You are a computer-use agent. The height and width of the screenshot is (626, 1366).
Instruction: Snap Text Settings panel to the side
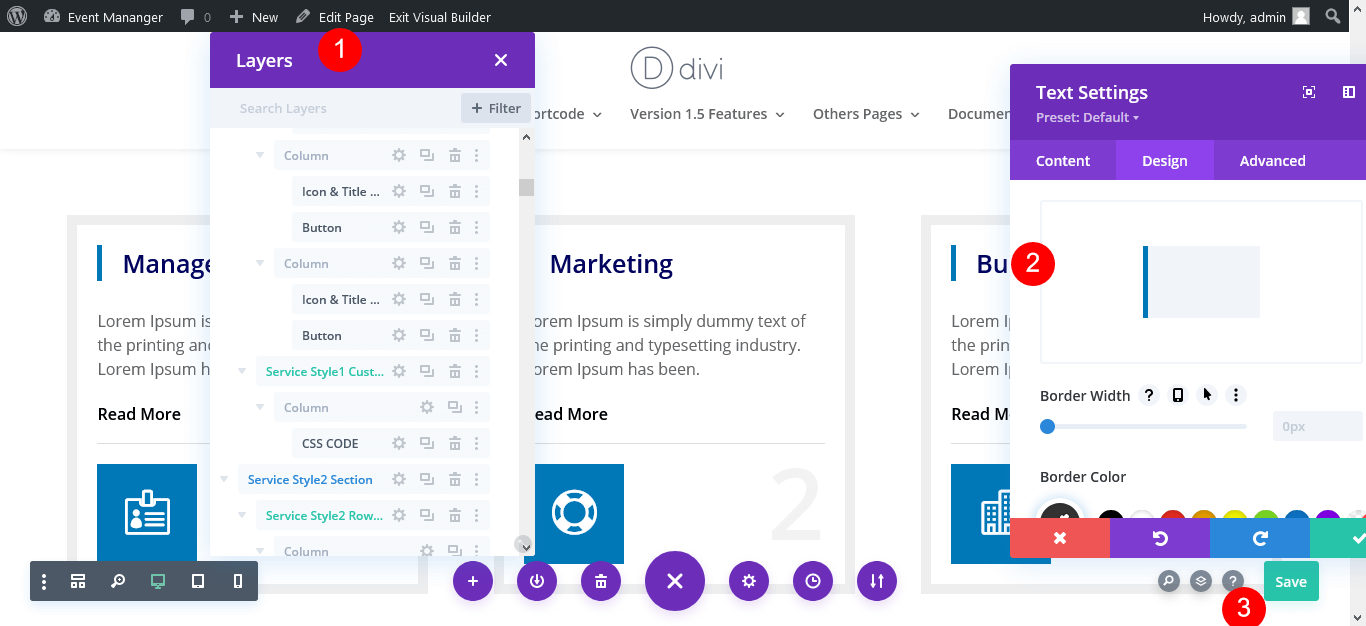click(x=1349, y=92)
